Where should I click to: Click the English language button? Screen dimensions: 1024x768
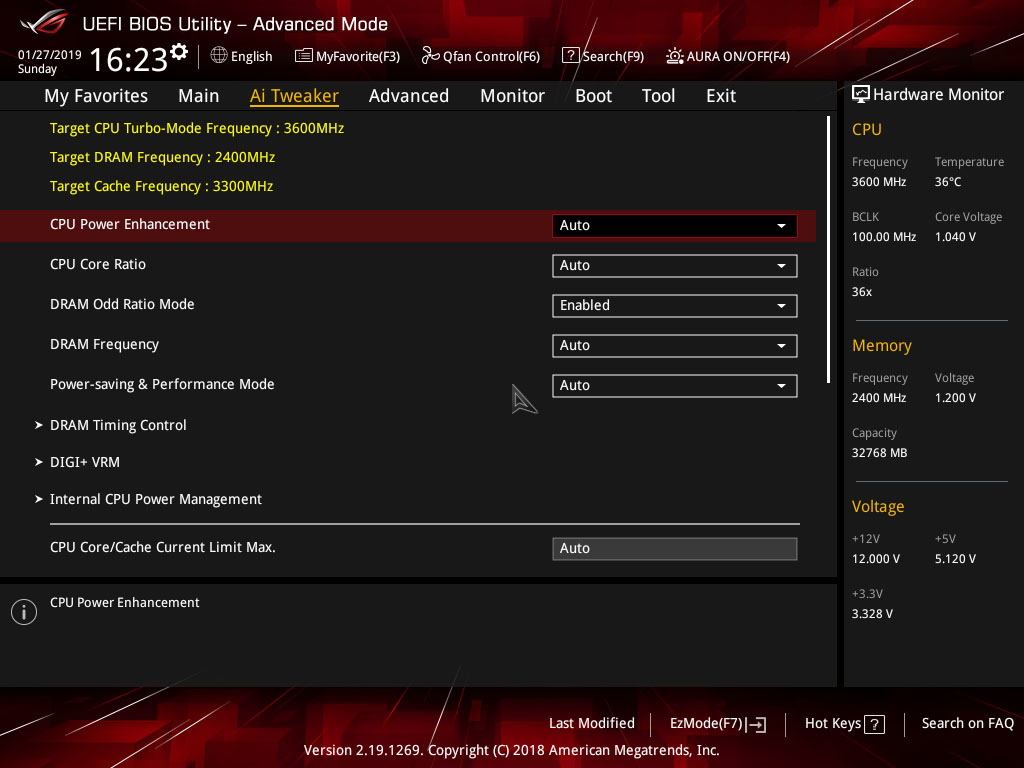click(x=242, y=56)
